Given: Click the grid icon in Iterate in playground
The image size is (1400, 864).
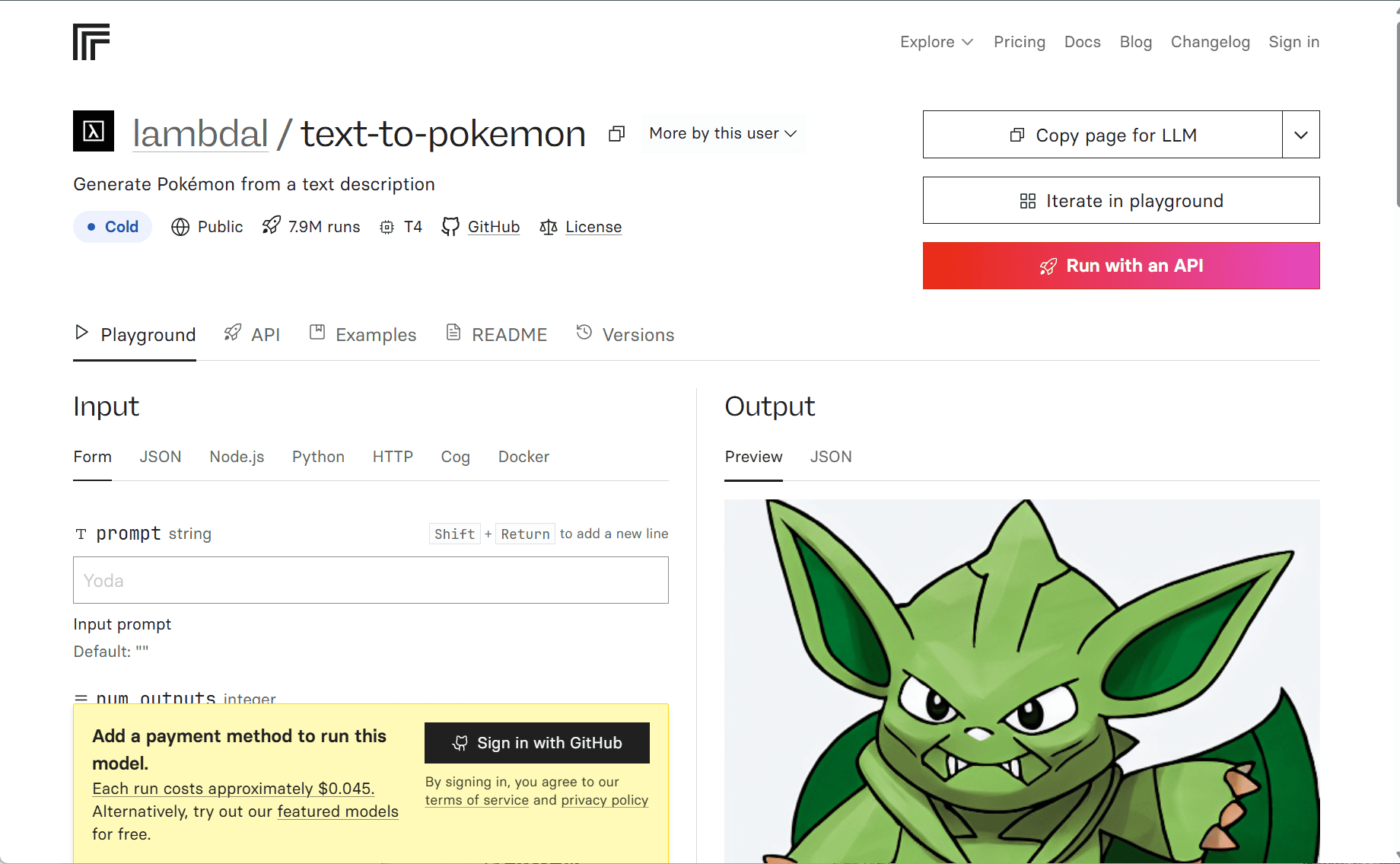Looking at the screenshot, I should click(x=1027, y=200).
